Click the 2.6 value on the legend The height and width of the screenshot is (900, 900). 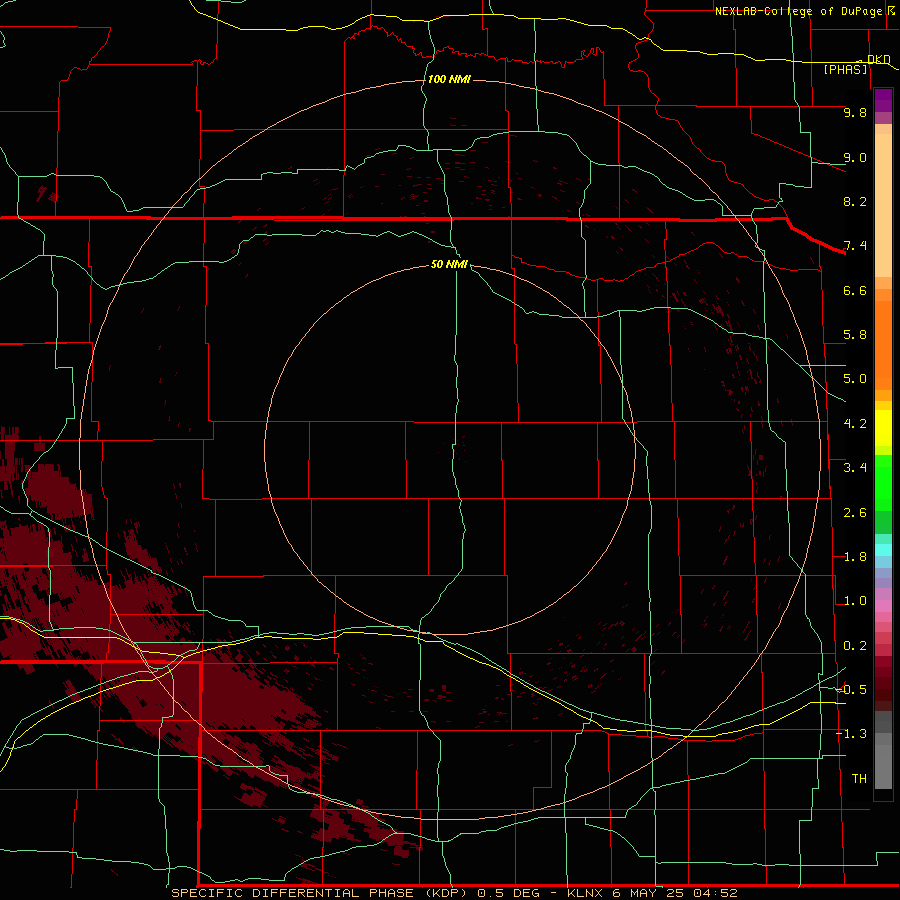855,513
